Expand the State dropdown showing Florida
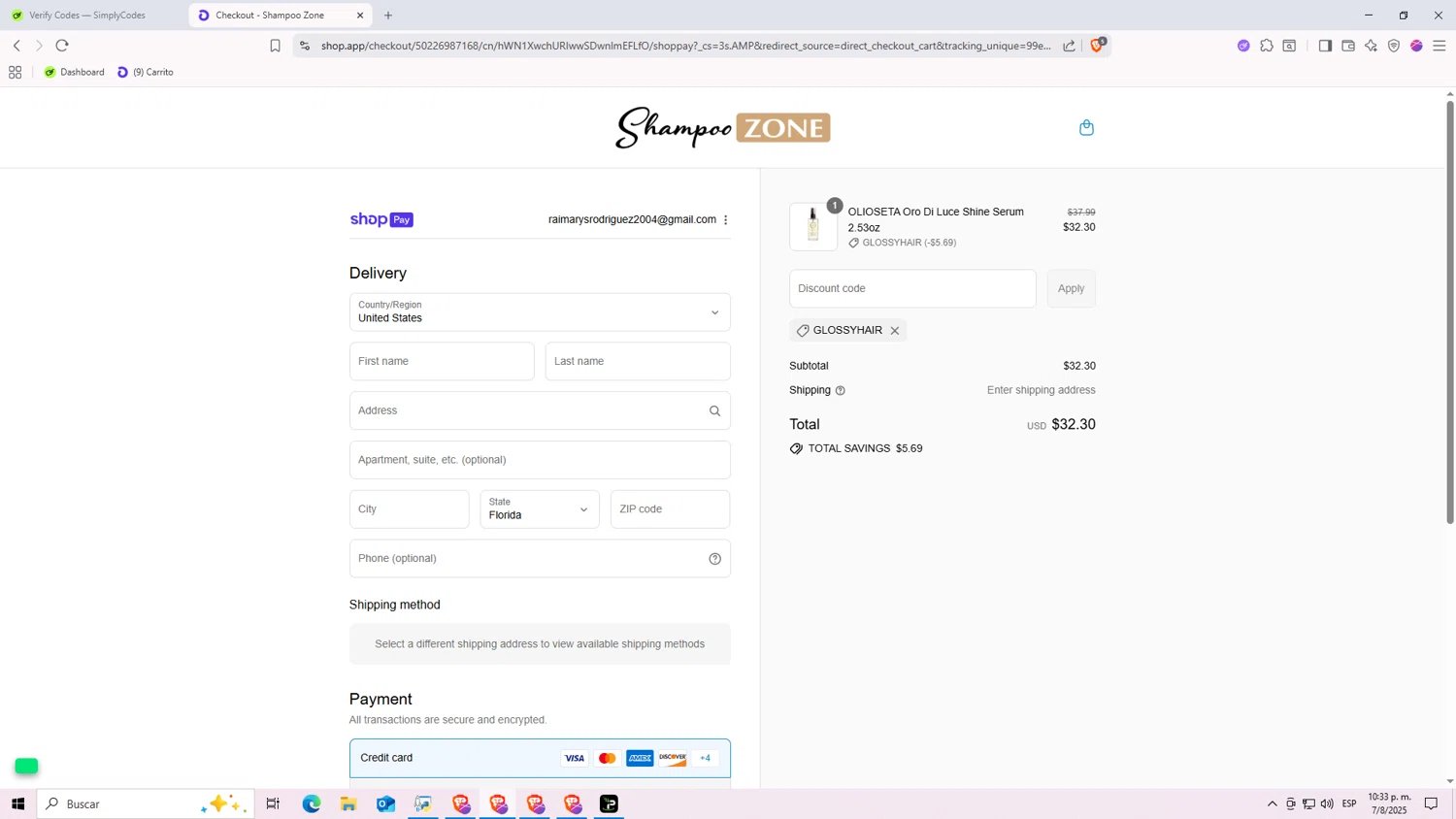 540,509
